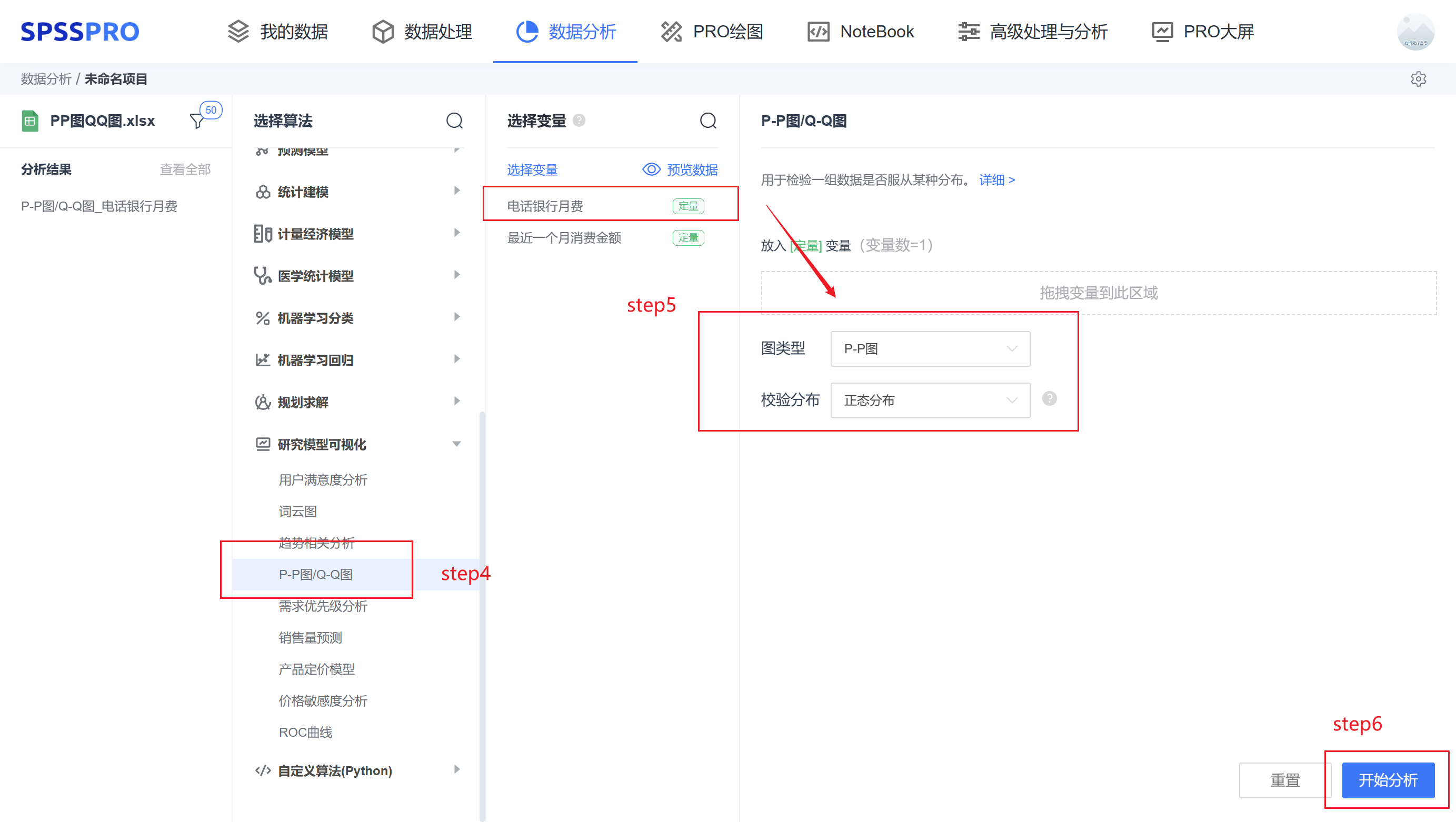Viewport: 1456px width, 822px height.
Task: Click the green spreadsheet file icon
Action: (30, 121)
